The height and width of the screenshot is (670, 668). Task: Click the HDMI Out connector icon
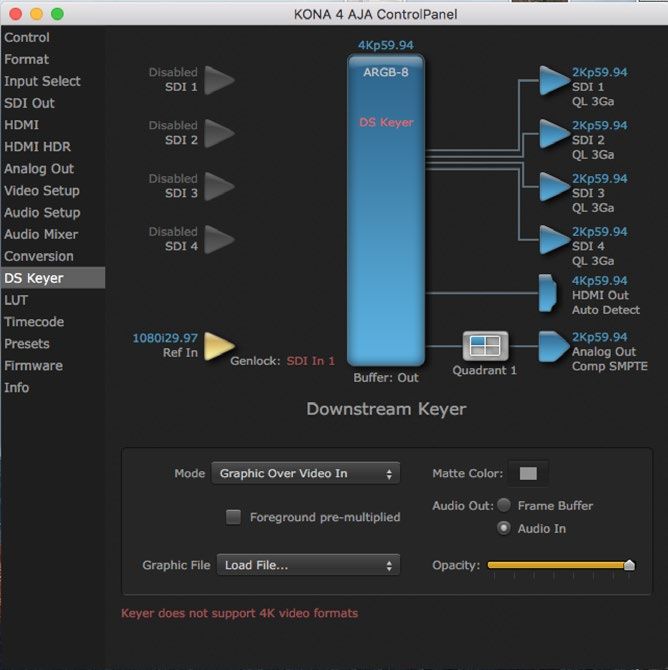tap(547, 293)
